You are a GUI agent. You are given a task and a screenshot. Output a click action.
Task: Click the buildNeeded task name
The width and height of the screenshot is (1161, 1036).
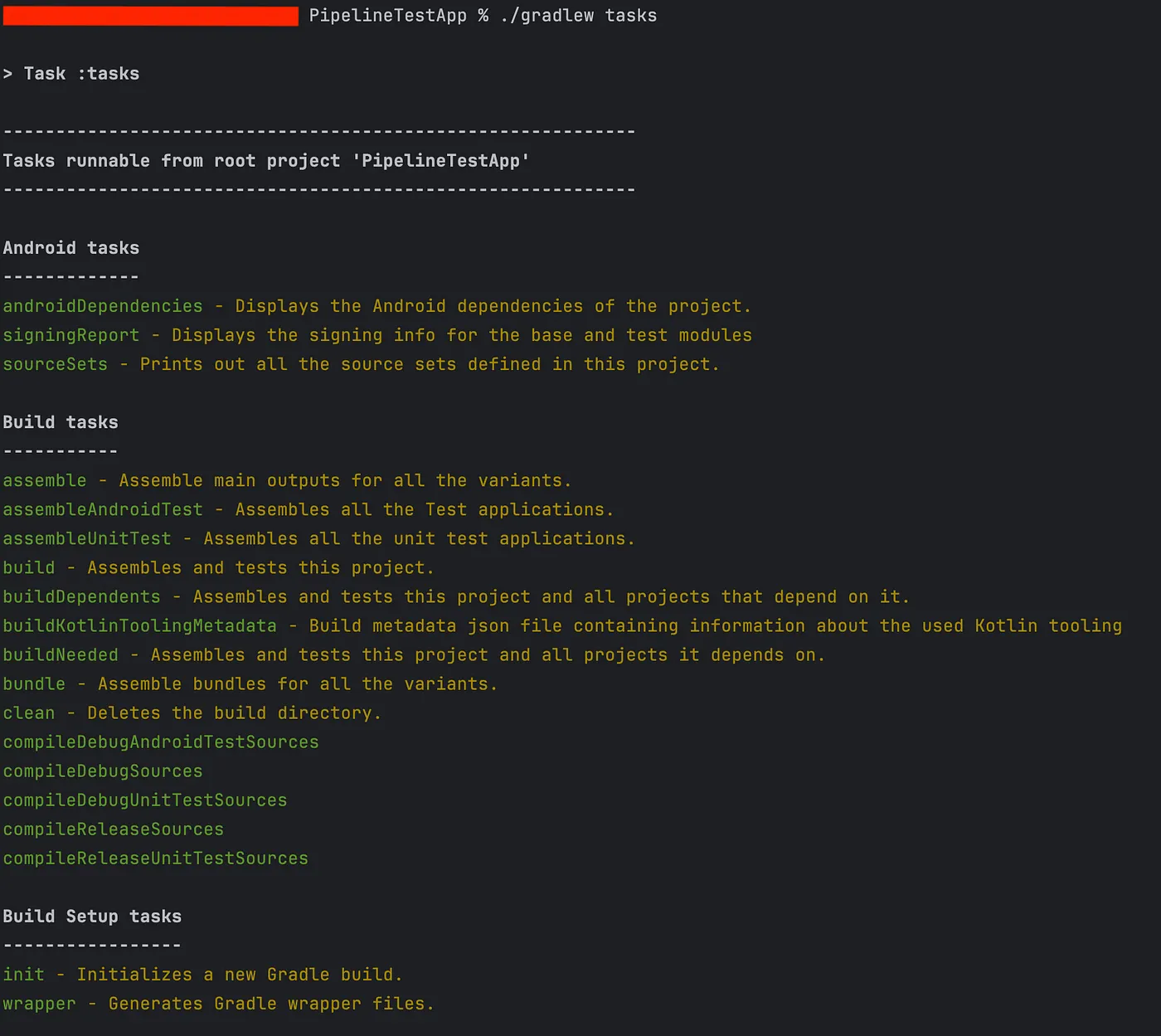click(61, 654)
